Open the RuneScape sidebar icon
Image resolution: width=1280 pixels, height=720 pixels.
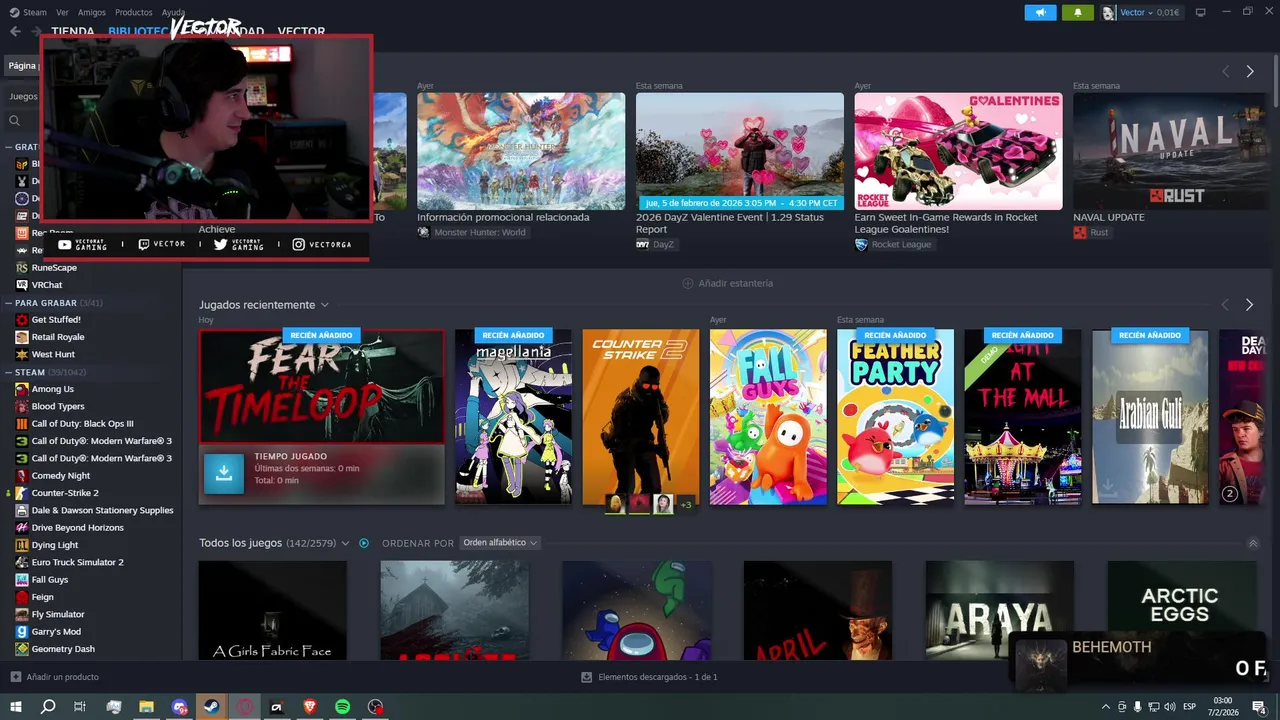coord(22,268)
